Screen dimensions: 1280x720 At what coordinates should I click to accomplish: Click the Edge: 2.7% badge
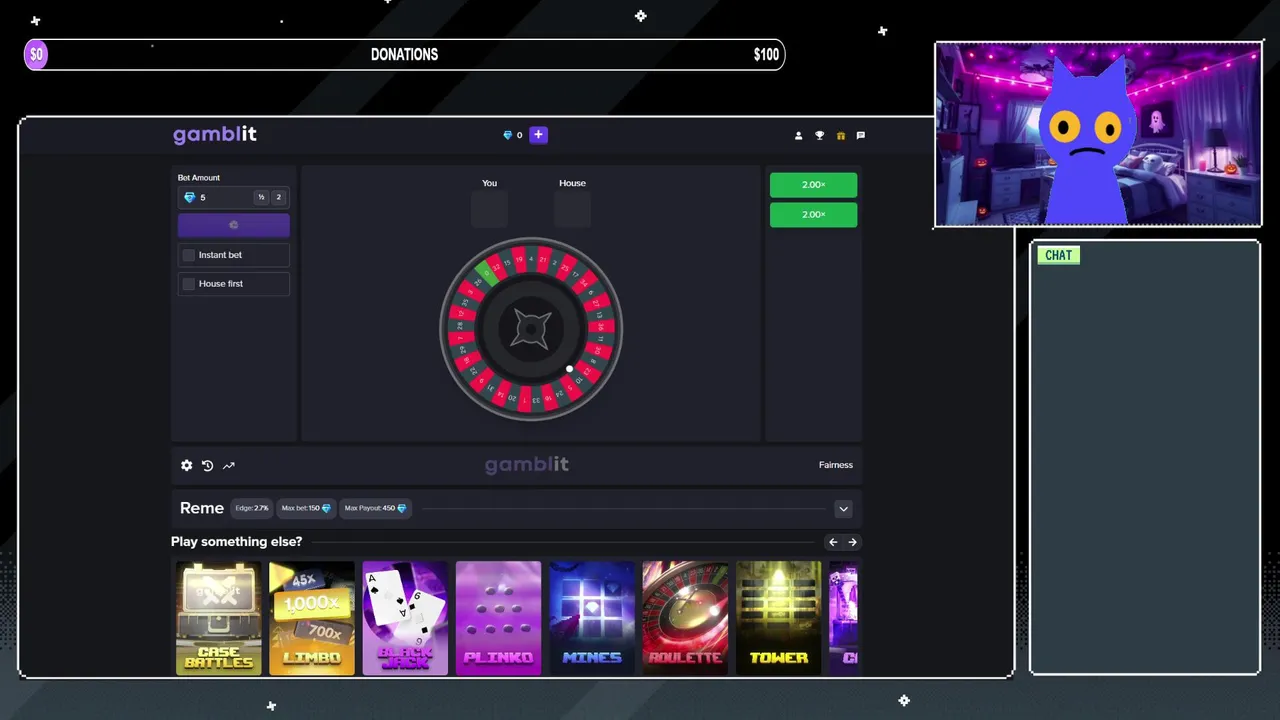pyautogui.click(x=252, y=508)
